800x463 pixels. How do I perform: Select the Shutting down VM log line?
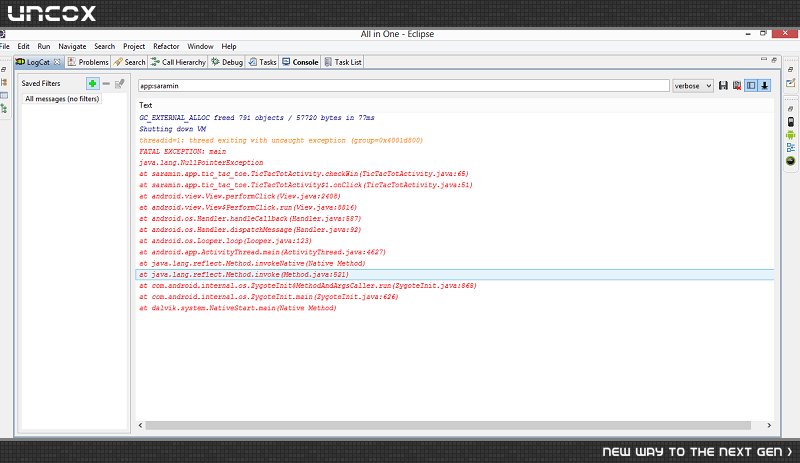[172, 129]
